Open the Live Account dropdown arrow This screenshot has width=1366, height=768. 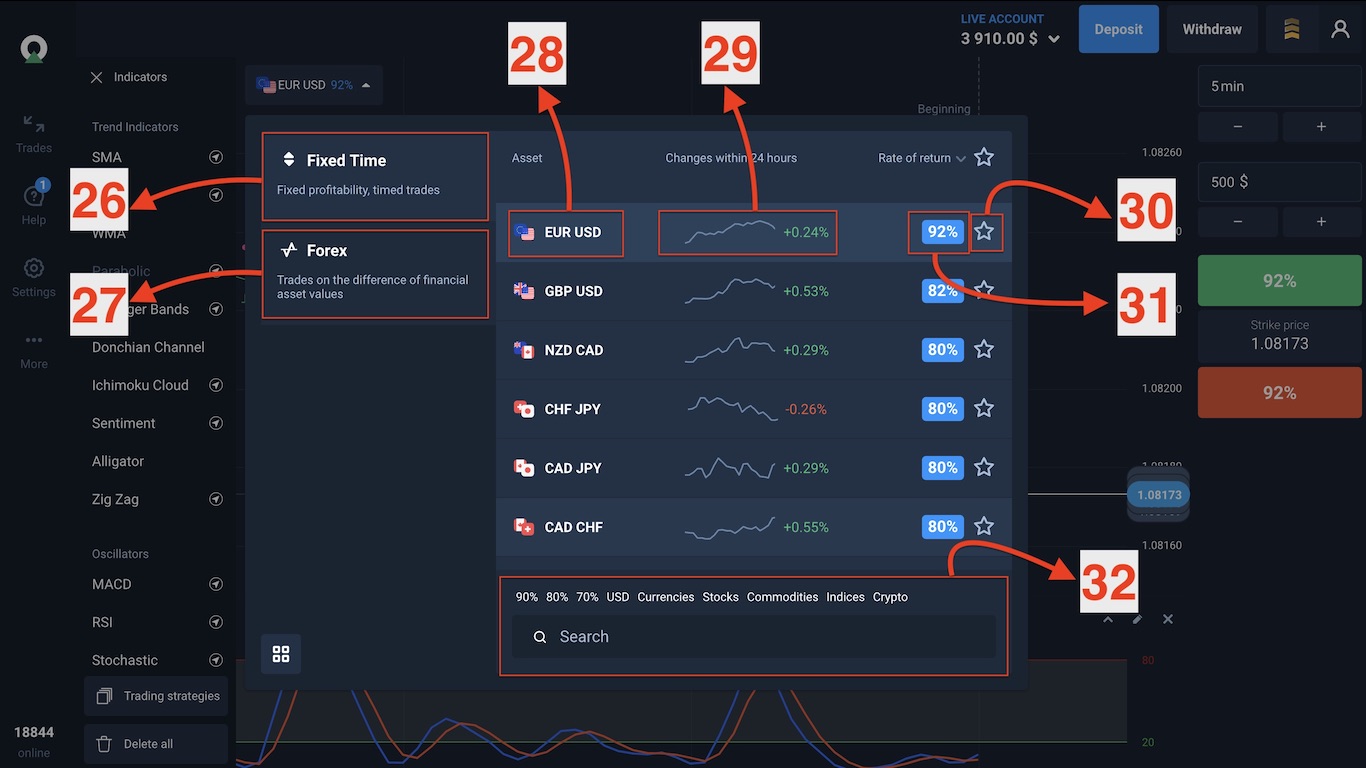click(x=1053, y=39)
